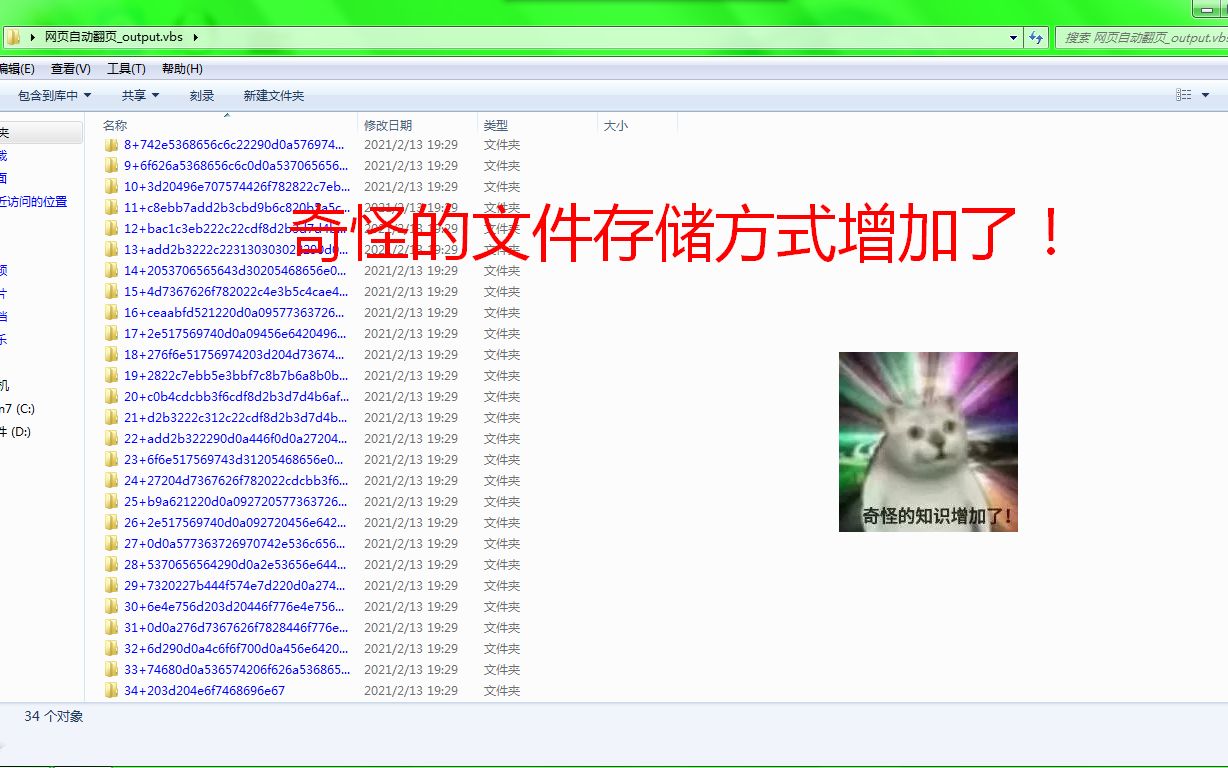
Task: Select the 最近访问的位置 sidebar link
Action: click(x=37, y=200)
